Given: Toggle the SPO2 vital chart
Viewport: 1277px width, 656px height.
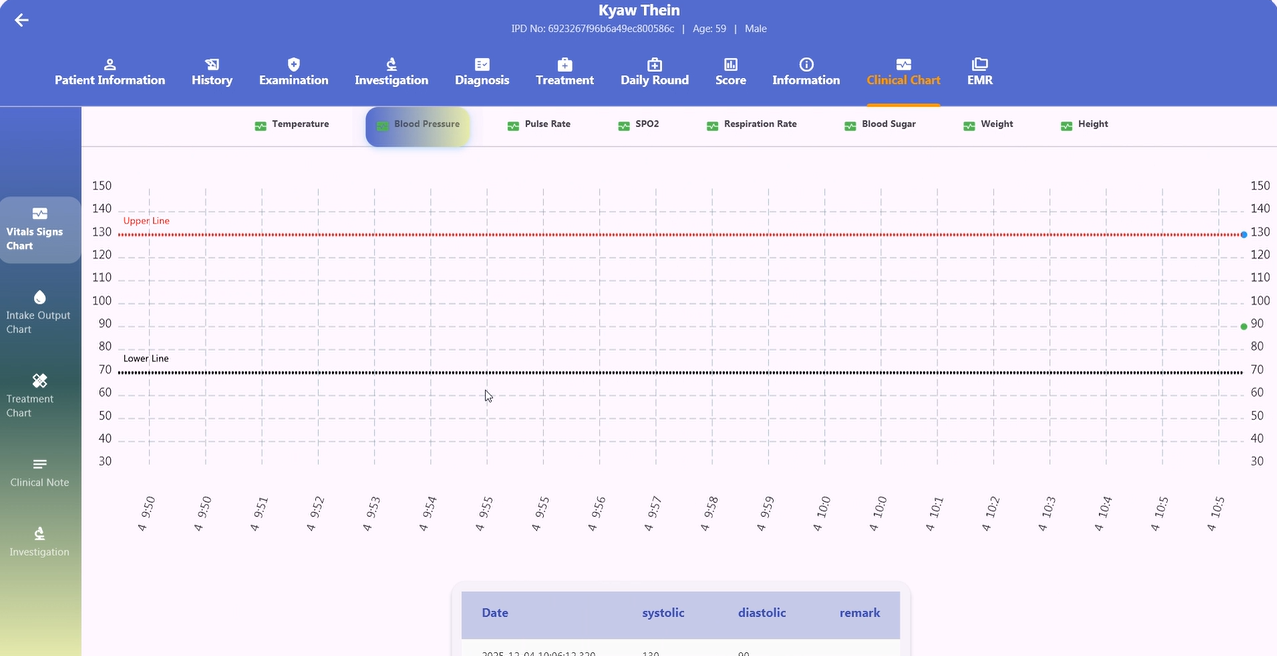Looking at the screenshot, I should (638, 125).
